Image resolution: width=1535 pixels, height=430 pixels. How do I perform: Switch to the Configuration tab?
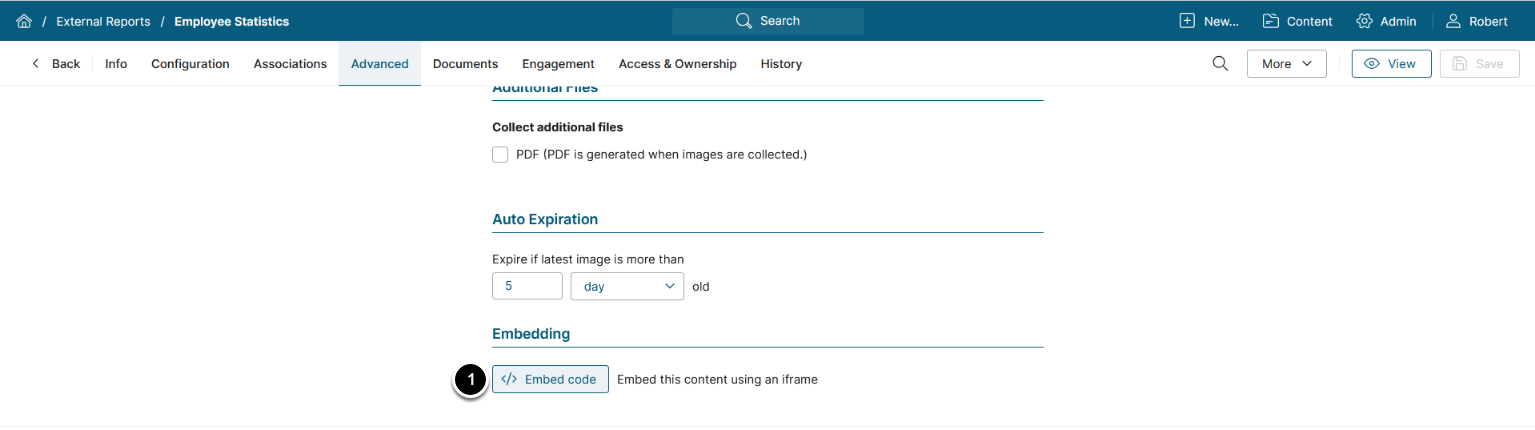coord(190,64)
